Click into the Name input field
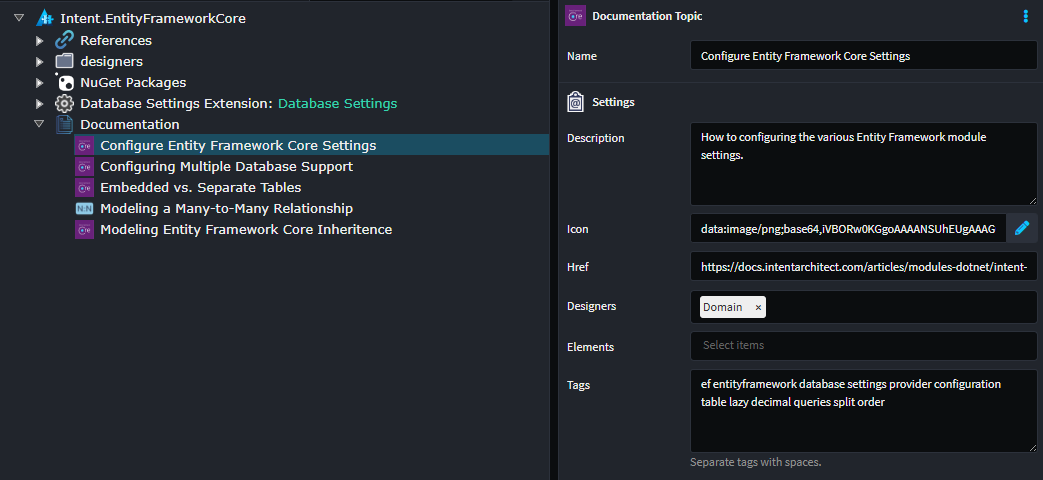Viewport: 1043px width, 480px height. tap(863, 56)
